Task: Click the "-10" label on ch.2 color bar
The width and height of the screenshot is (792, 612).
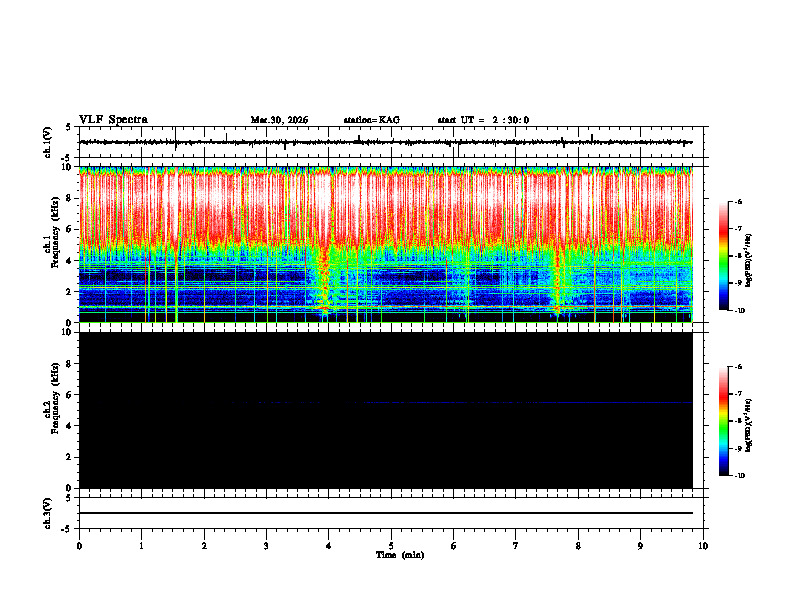Action: click(x=738, y=476)
